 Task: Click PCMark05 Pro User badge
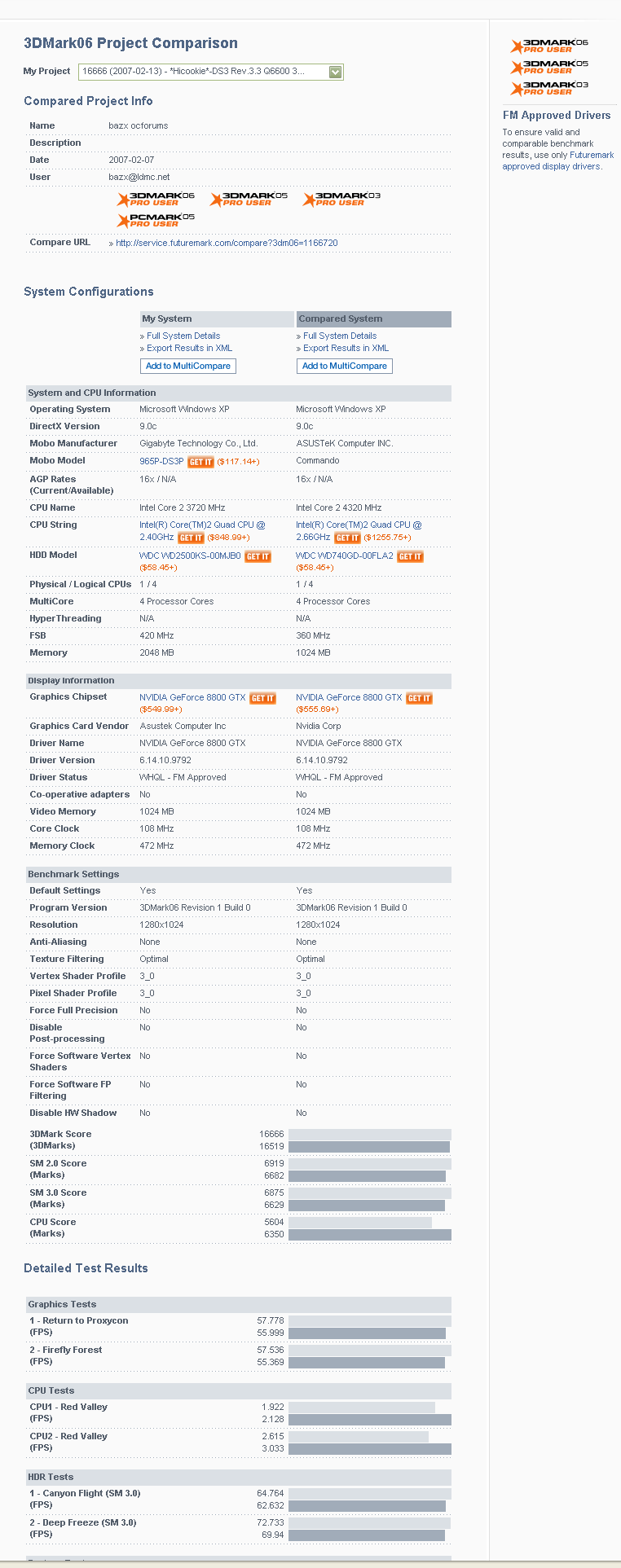coord(156,220)
